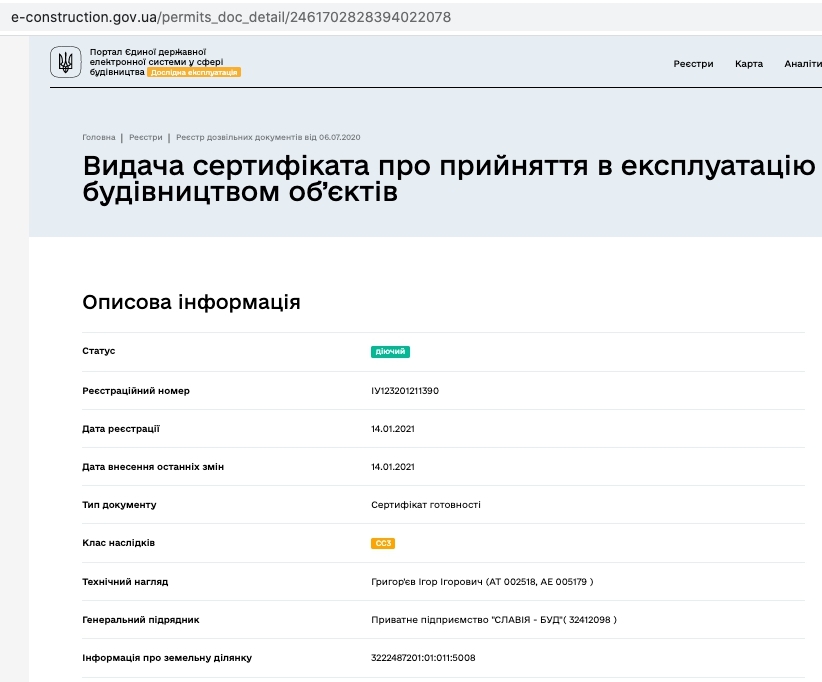Click the Дата реєстрації row label
This screenshot has width=822, height=682.
point(121,429)
